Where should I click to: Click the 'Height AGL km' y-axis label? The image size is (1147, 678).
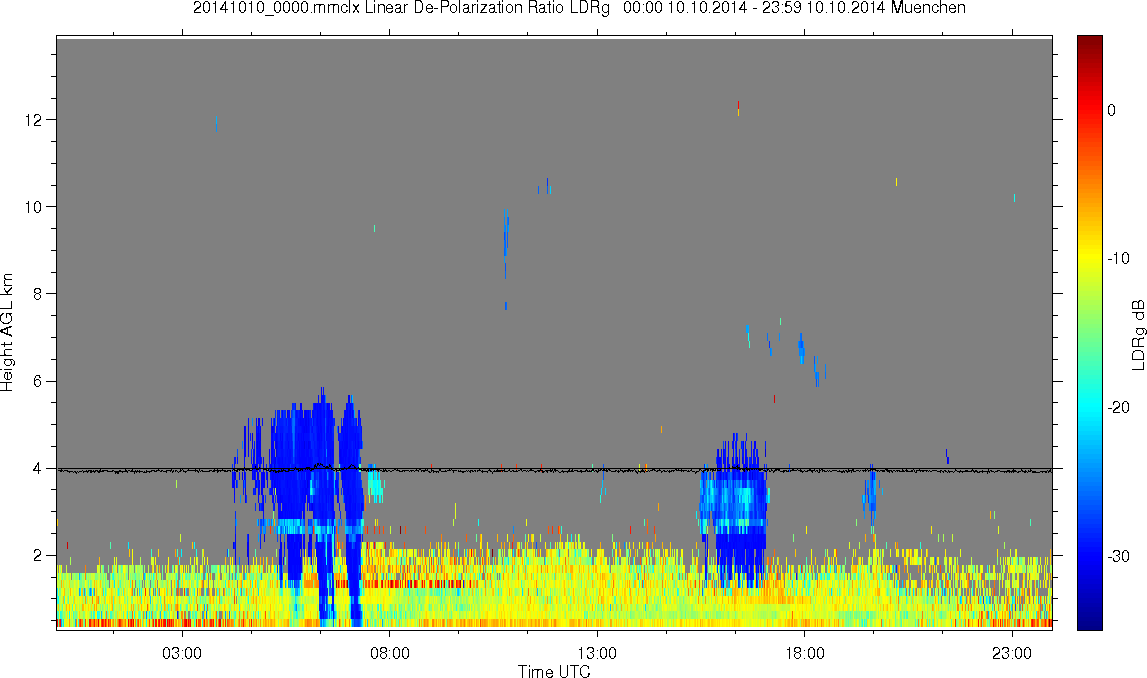(7, 333)
